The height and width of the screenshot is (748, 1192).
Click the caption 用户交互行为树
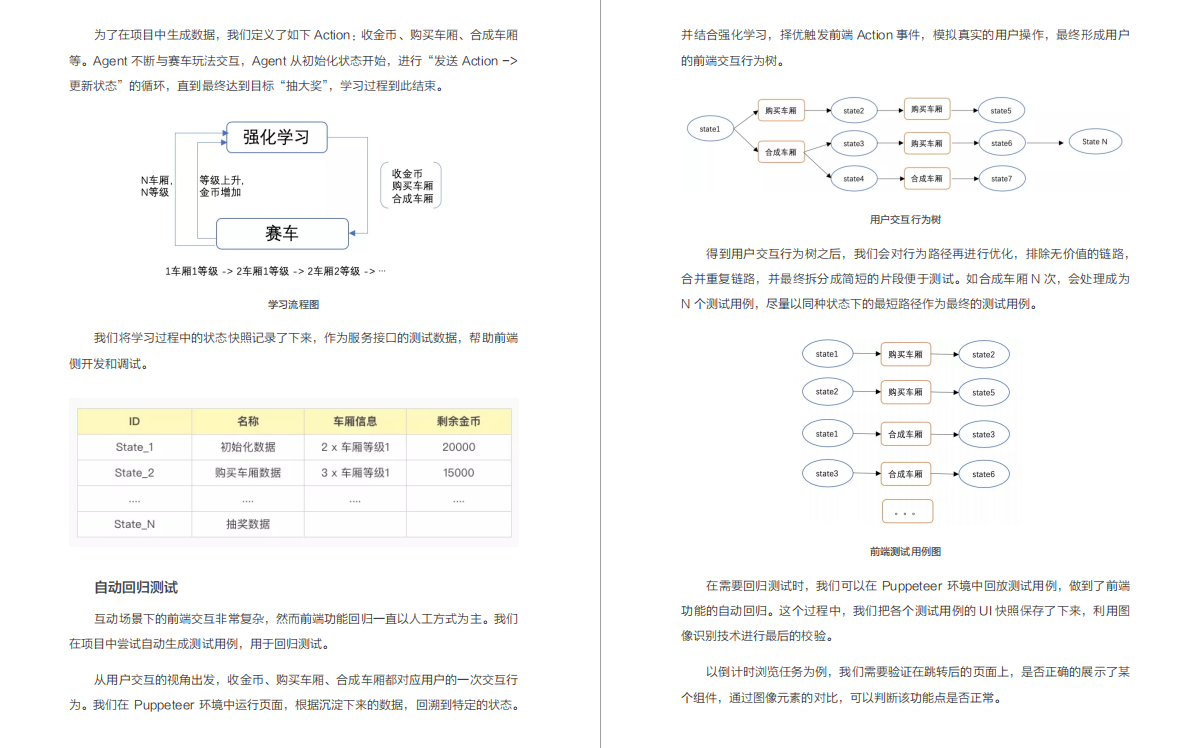(x=905, y=219)
